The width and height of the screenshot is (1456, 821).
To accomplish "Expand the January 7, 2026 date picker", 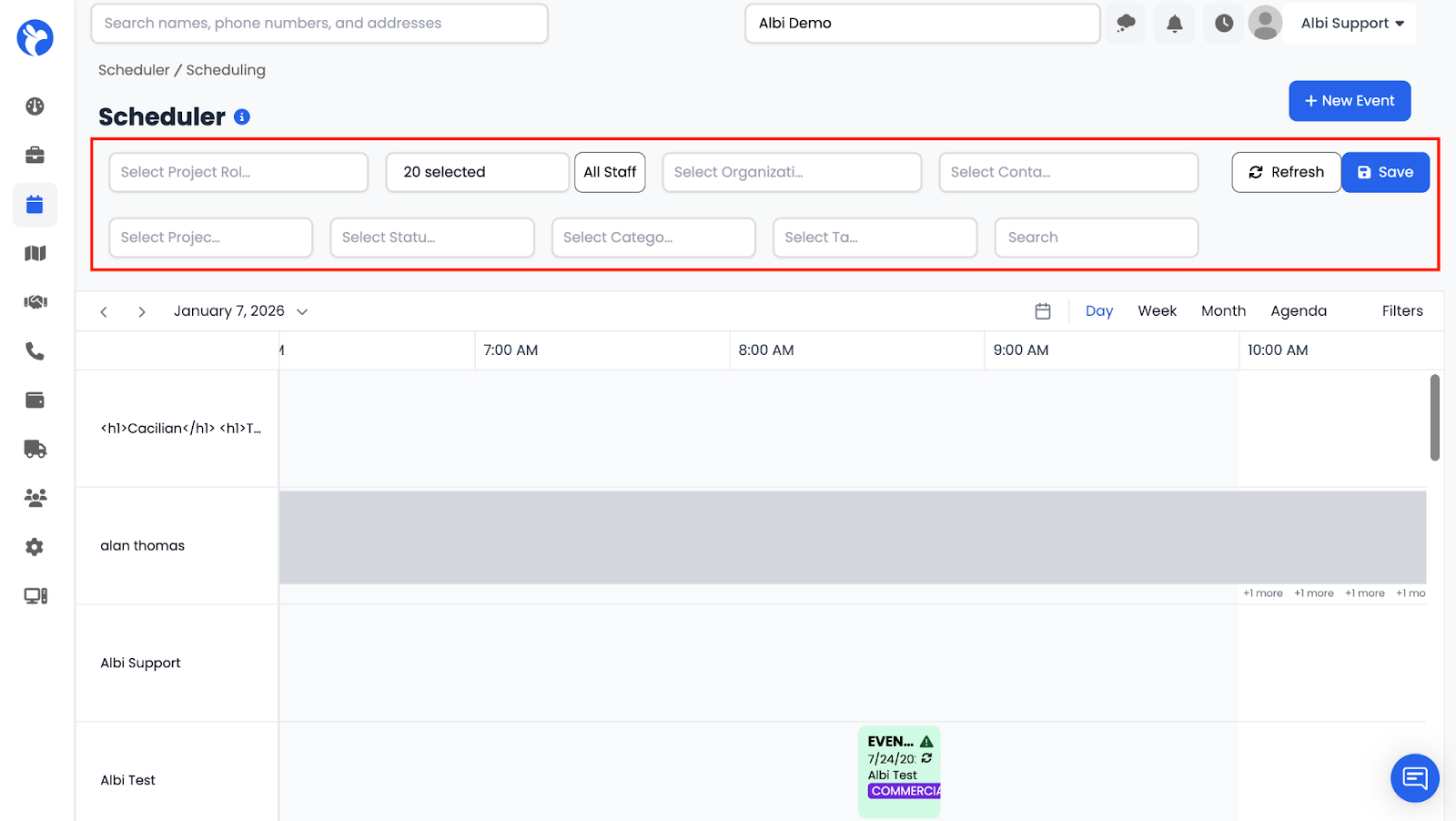I will (301, 310).
